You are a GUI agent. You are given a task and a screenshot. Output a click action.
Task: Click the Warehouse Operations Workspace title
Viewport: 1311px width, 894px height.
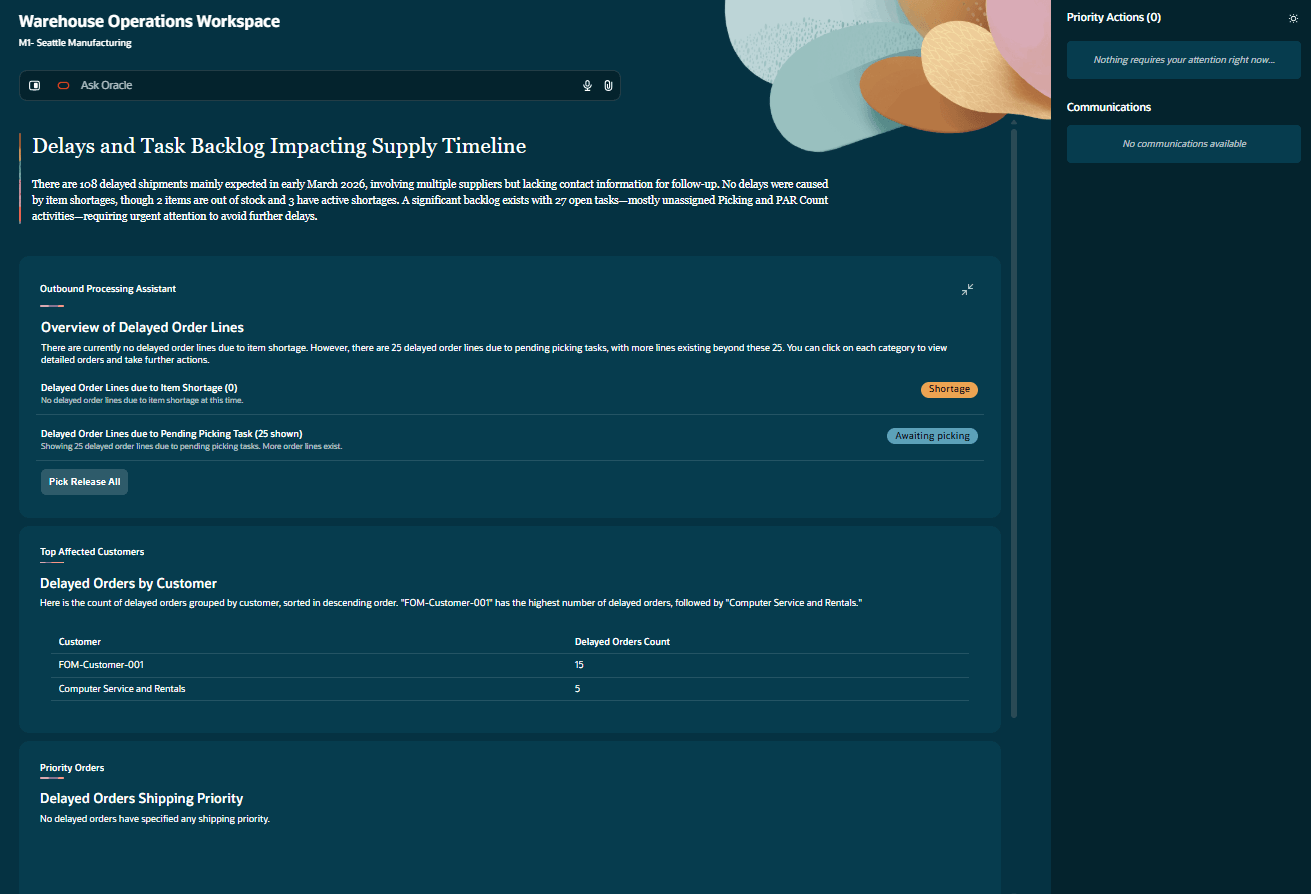pos(149,22)
